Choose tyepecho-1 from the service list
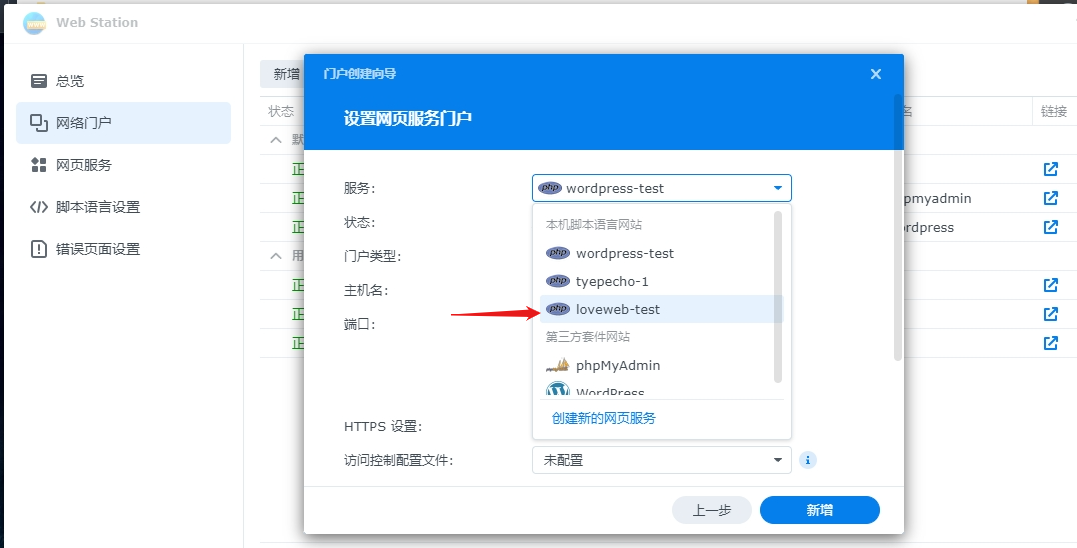Image resolution: width=1077 pixels, height=548 pixels. [x=661, y=282]
